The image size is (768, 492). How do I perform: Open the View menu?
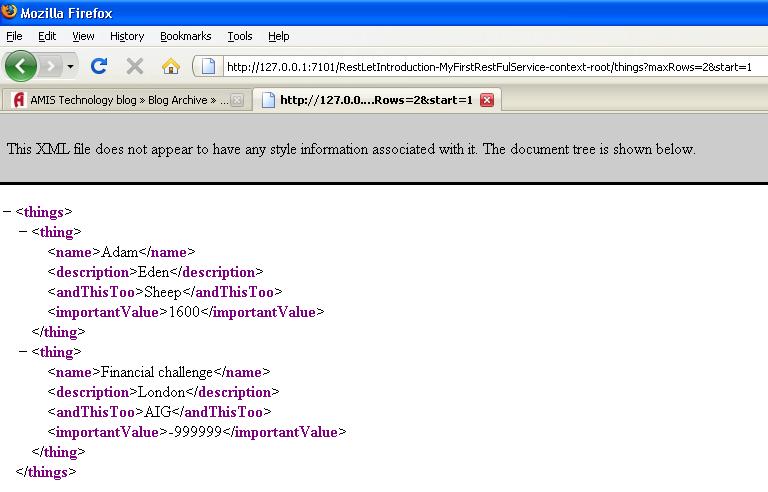tap(83, 36)
